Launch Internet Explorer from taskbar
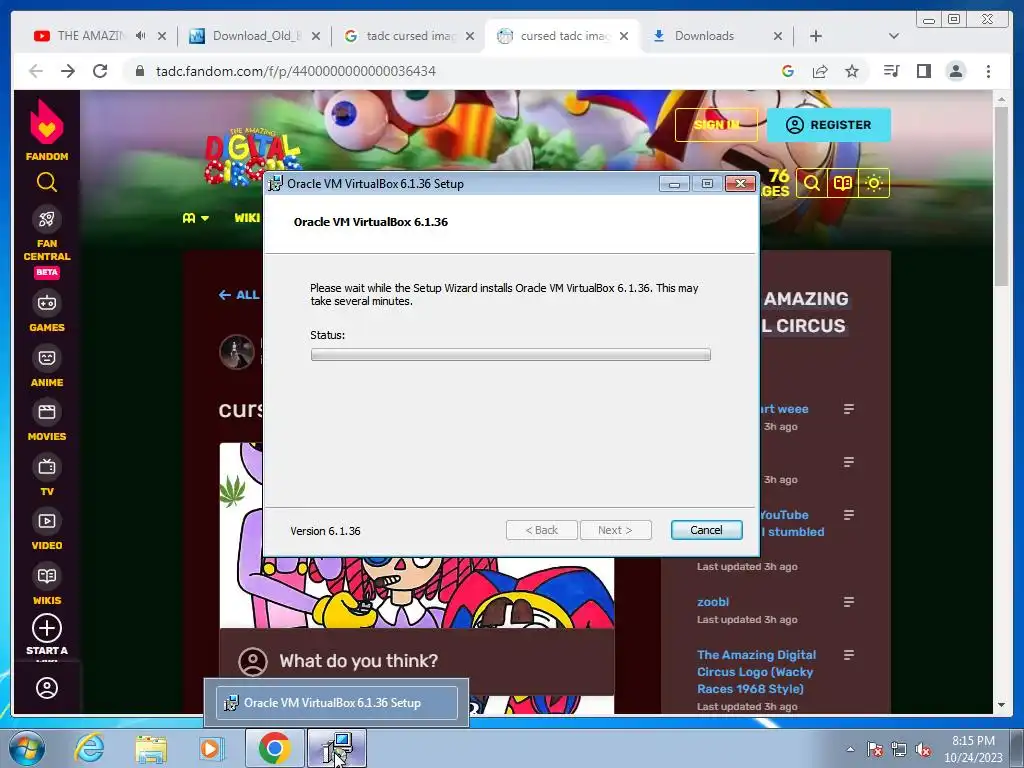The image size is (1024, 768). (89, 748)
